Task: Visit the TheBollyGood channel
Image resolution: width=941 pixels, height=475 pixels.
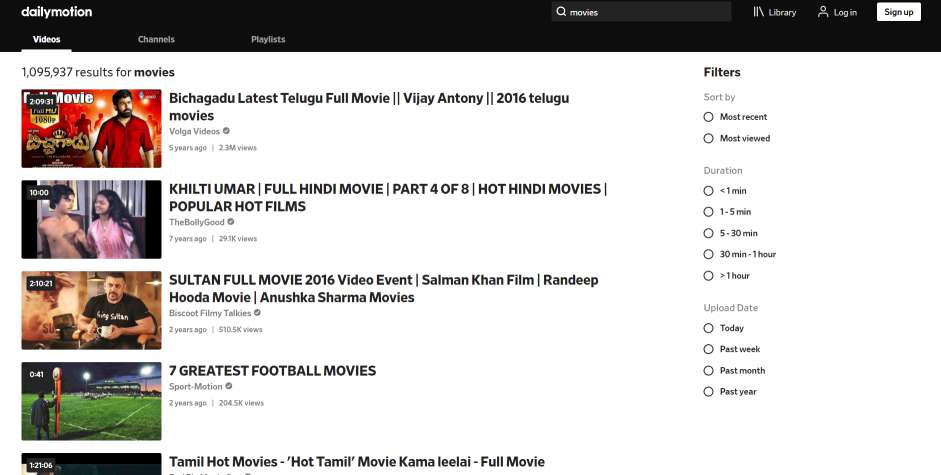Action: click(196, 222)
